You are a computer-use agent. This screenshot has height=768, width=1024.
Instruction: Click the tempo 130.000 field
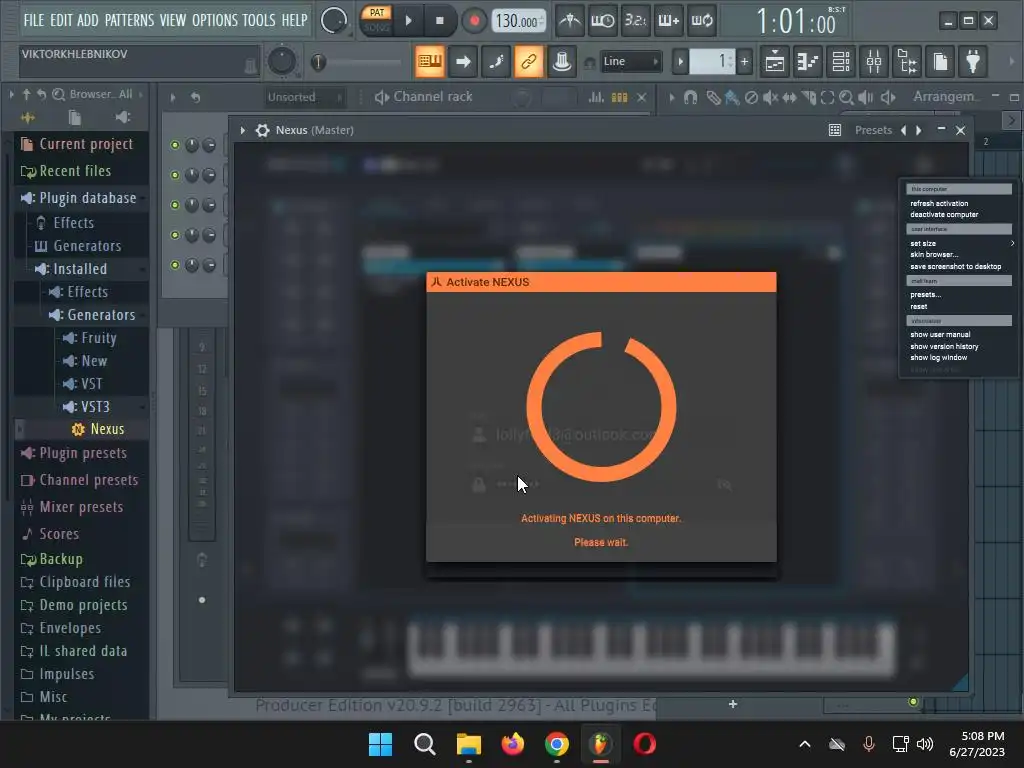(x=518, y=21)
